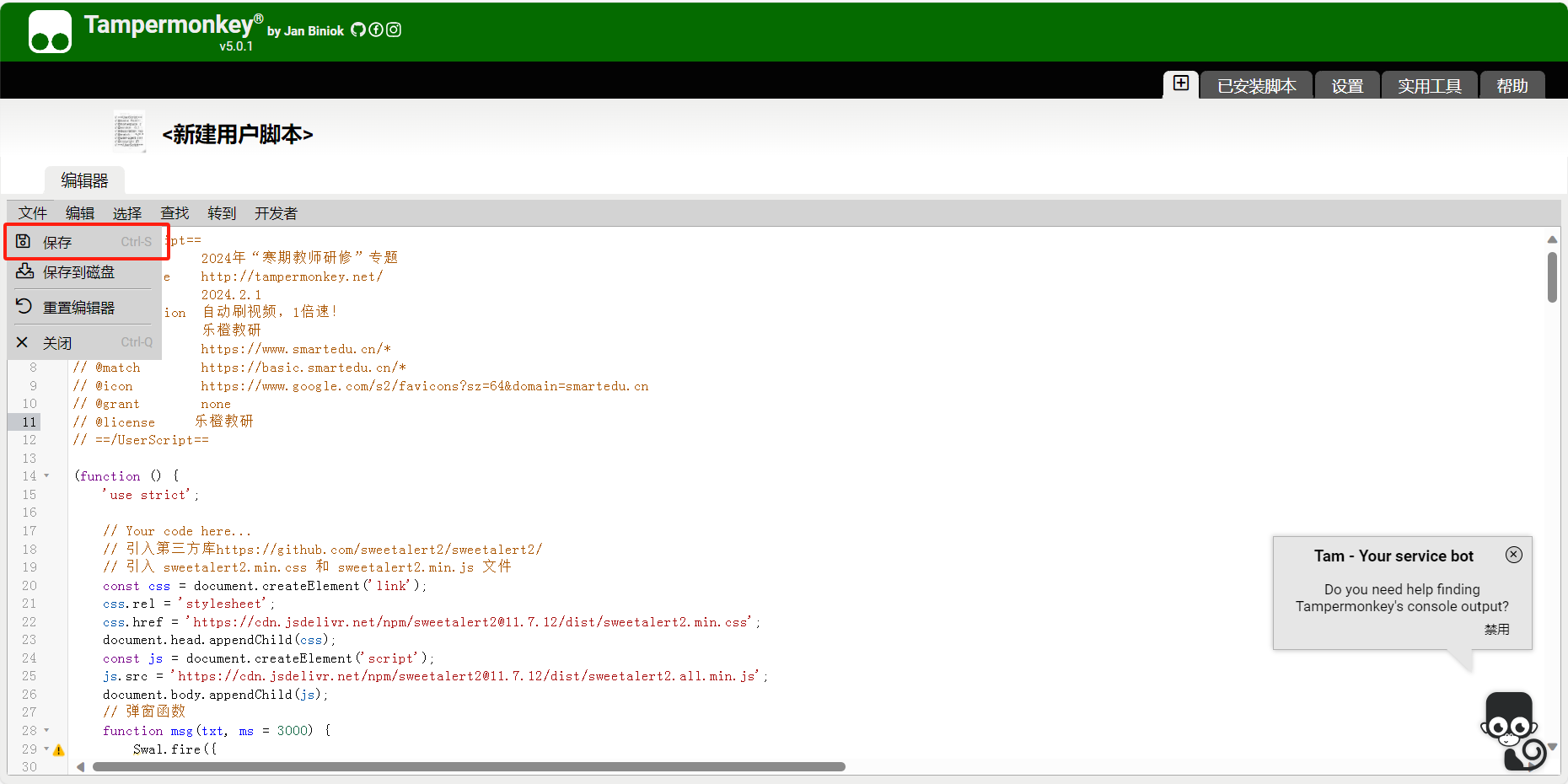
Task: Click the 'Swal.fire({' code line
Action: 175,749
